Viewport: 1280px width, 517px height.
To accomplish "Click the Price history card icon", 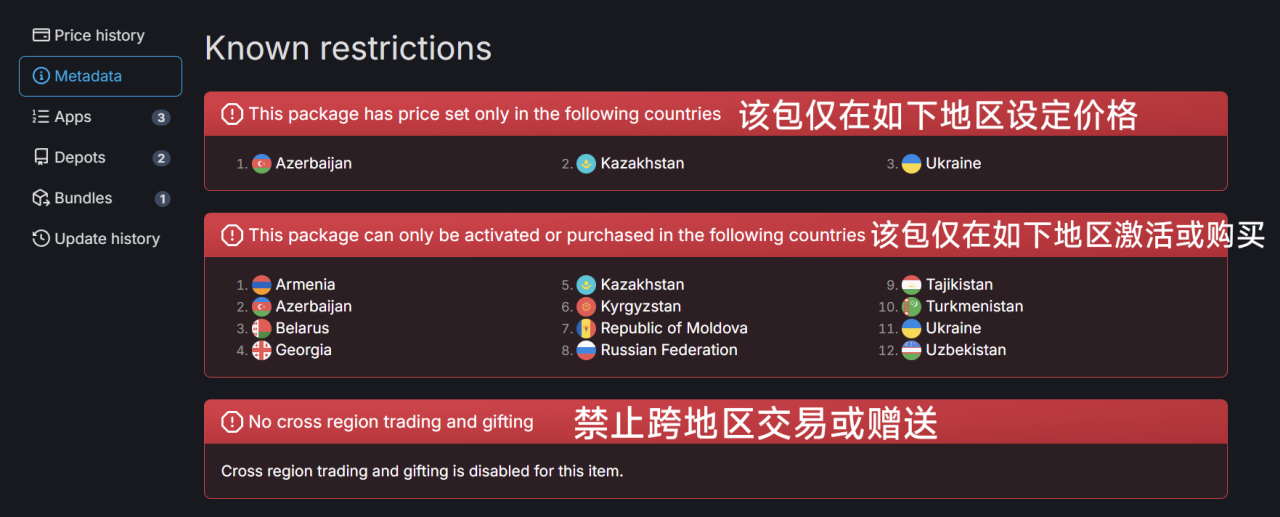I will tap(41, 35).
